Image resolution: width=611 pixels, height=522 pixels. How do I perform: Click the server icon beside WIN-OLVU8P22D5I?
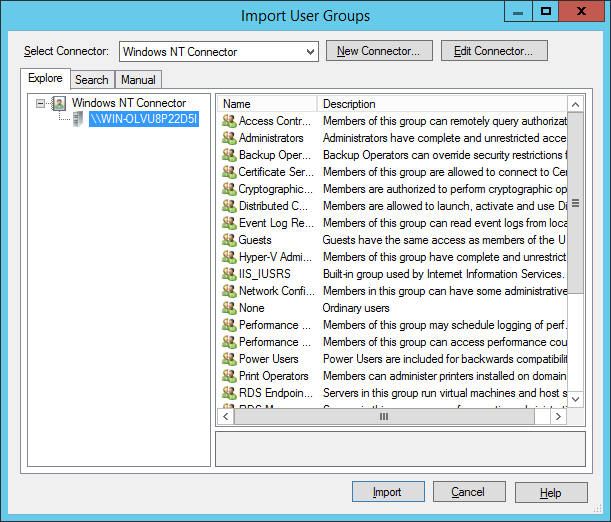pos(77,120)
